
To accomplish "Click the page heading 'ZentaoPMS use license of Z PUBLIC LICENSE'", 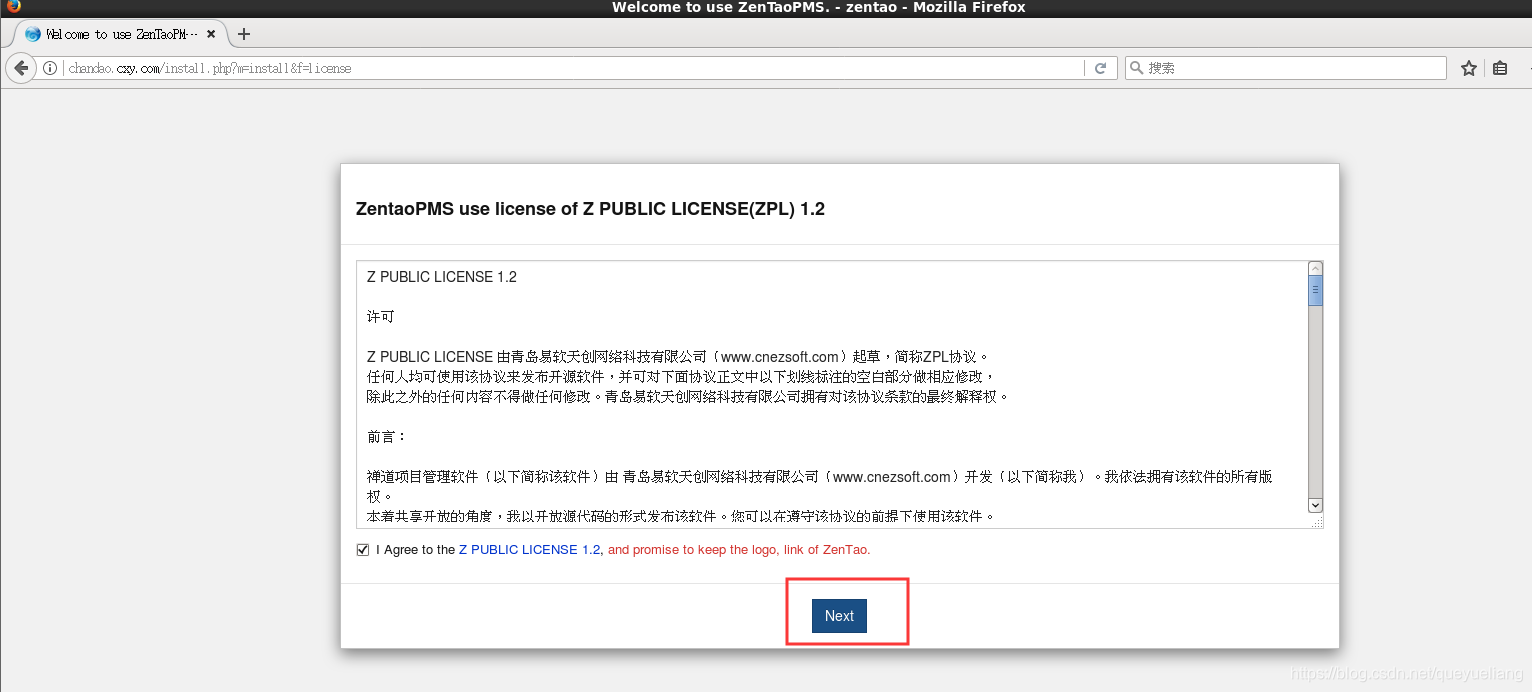I will click(590, 209).
